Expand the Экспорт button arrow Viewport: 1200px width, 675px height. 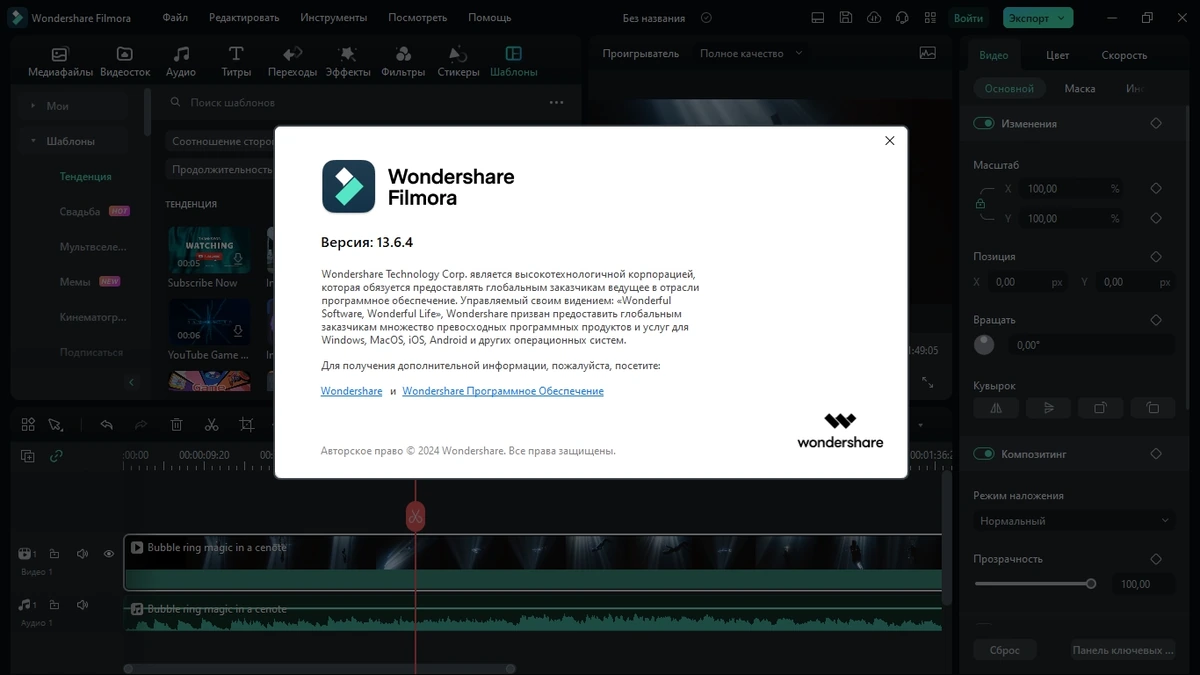point(1063,18)
